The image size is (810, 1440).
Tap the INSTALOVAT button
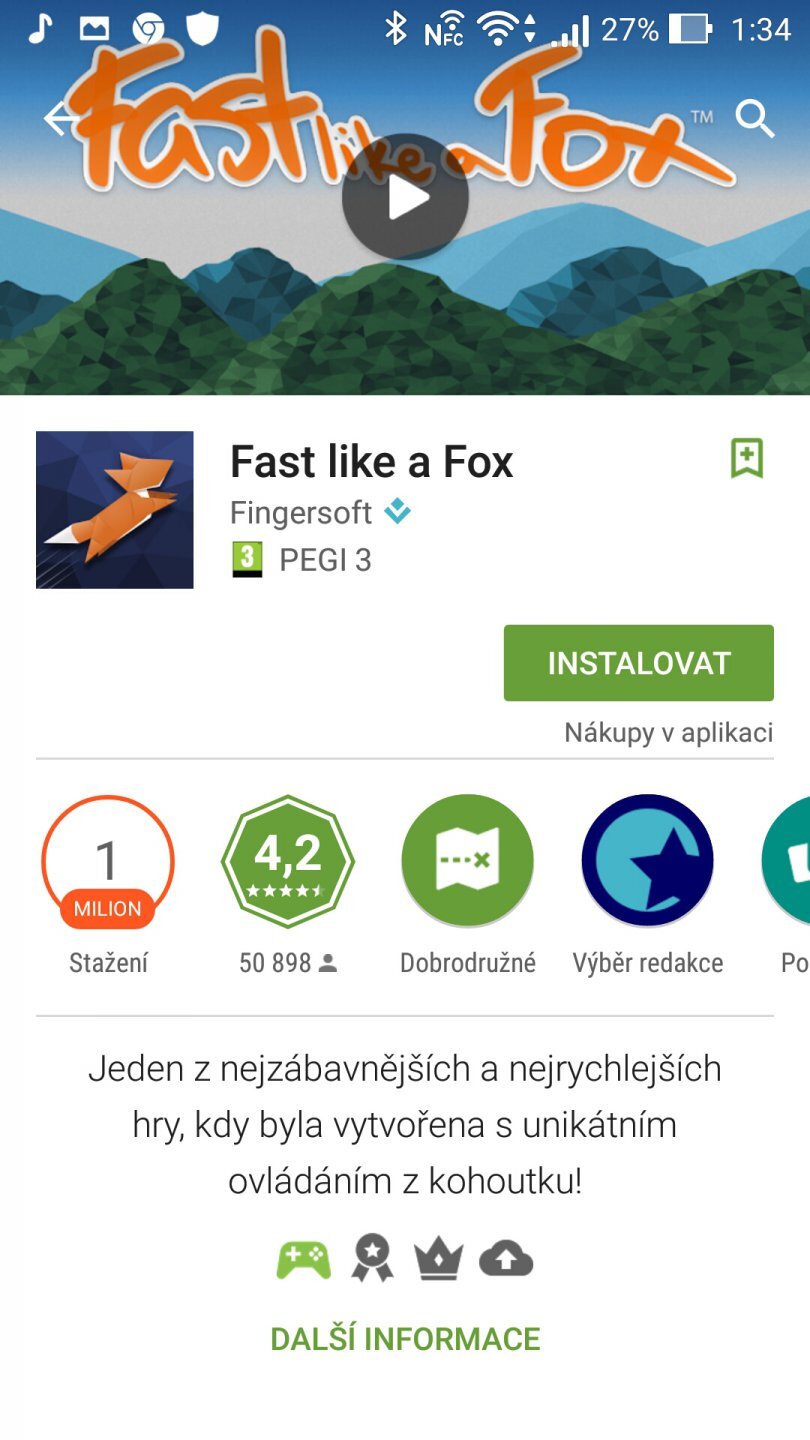639,663
